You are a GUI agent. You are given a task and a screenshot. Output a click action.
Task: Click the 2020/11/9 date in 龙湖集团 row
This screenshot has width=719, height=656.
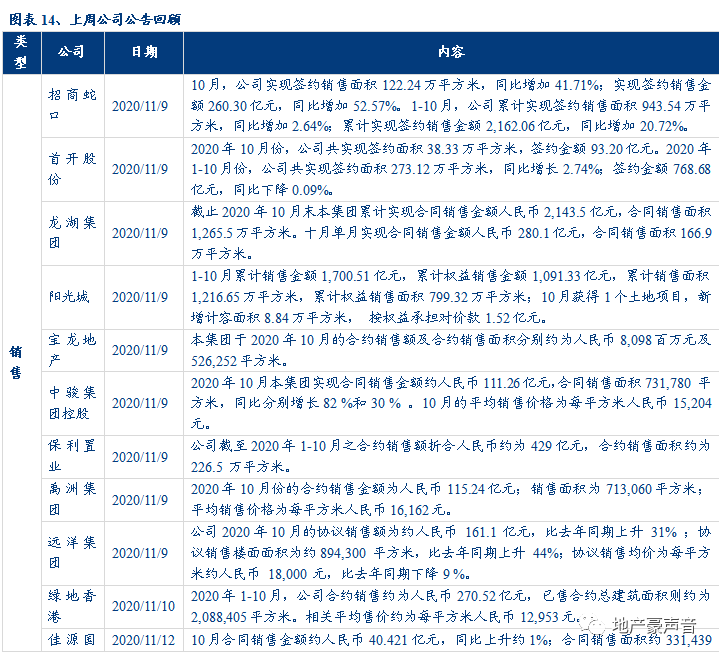pyautogui.click(x=140, y=233)
